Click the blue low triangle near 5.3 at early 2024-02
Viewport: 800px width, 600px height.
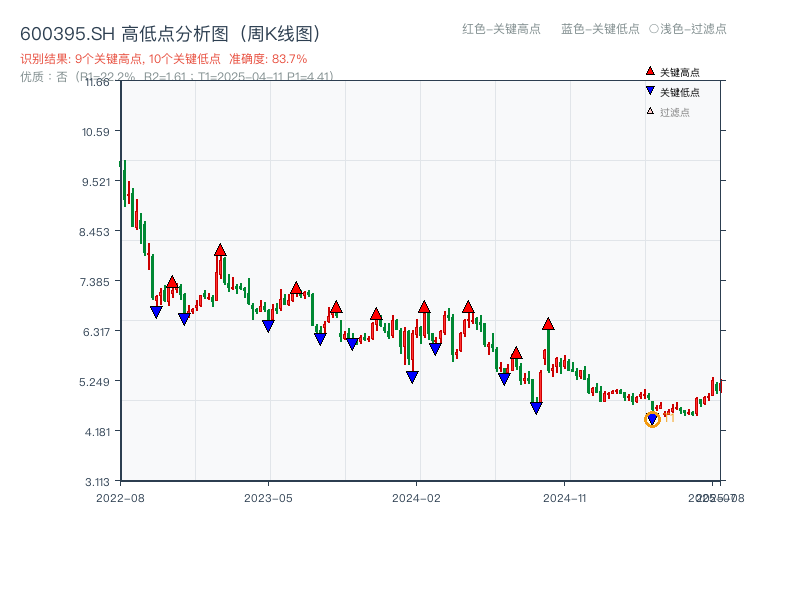click(x=412, y=377)
